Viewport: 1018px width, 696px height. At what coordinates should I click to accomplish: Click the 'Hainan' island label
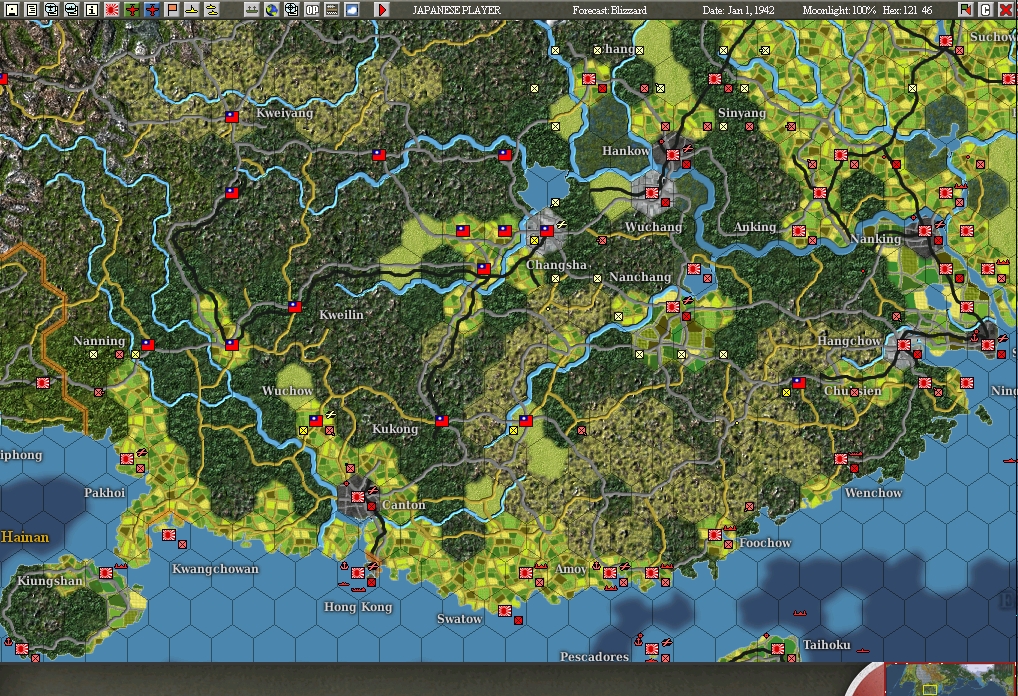(x=25, y=537)
